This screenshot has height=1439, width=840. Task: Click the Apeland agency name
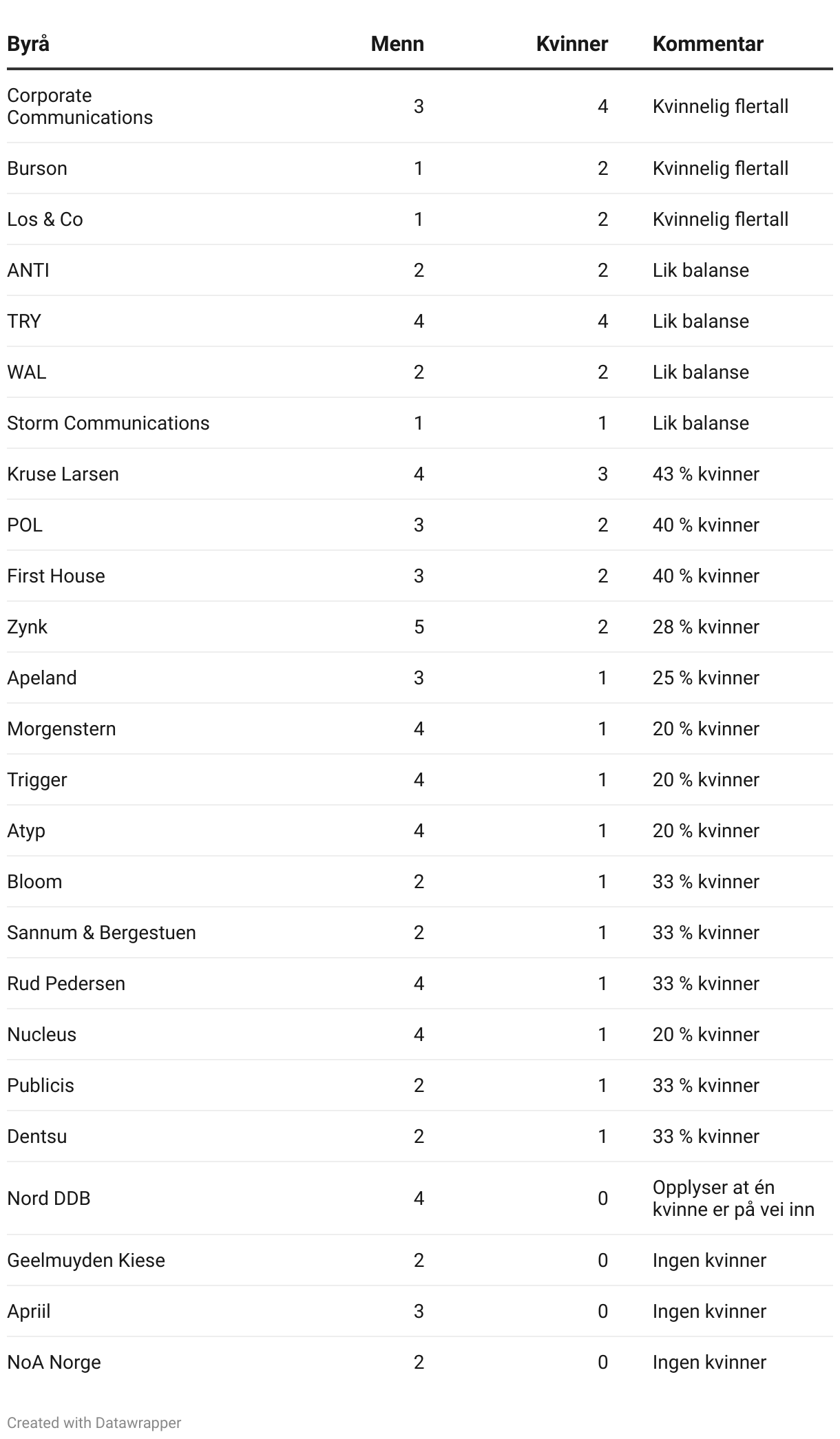[42, 678]
